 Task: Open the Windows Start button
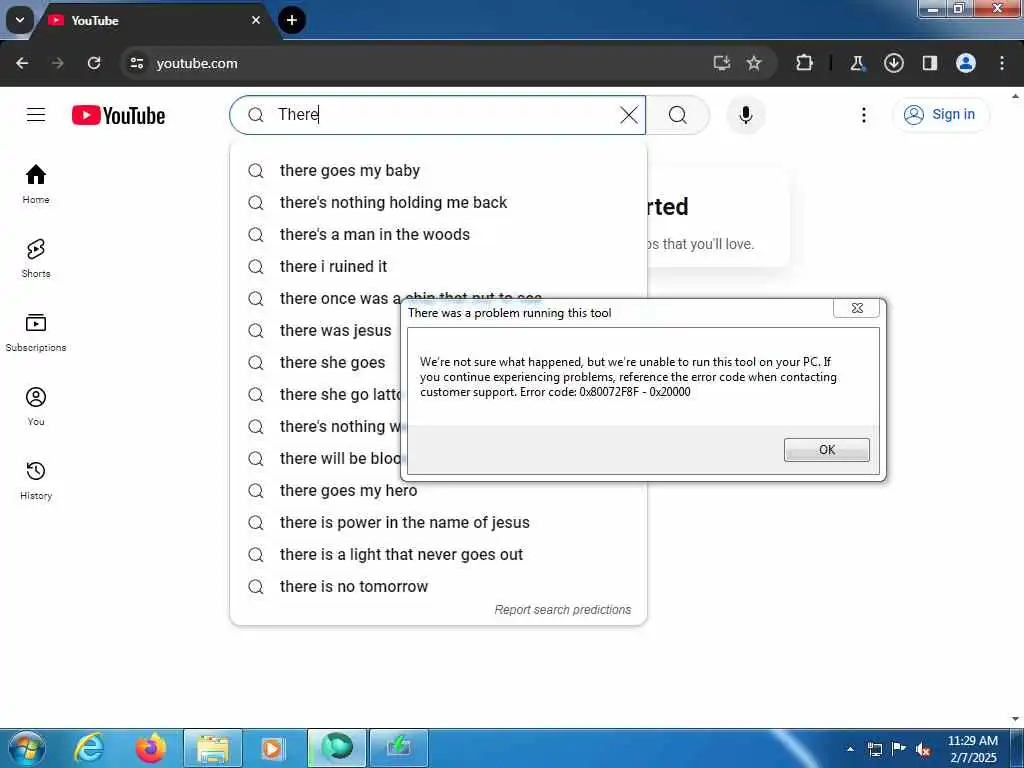[27, 748]
